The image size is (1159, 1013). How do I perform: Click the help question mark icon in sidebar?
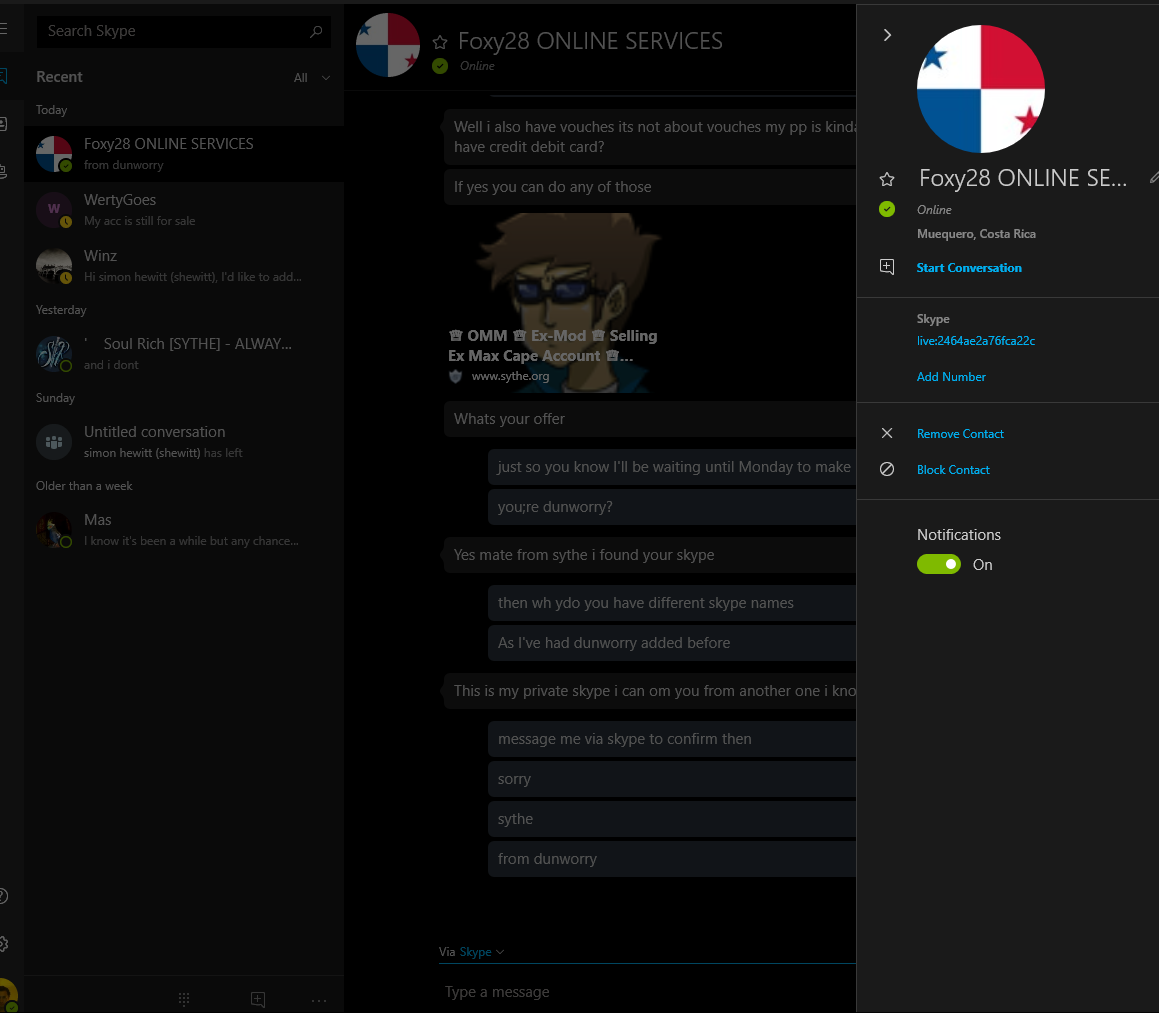[3, 896]
